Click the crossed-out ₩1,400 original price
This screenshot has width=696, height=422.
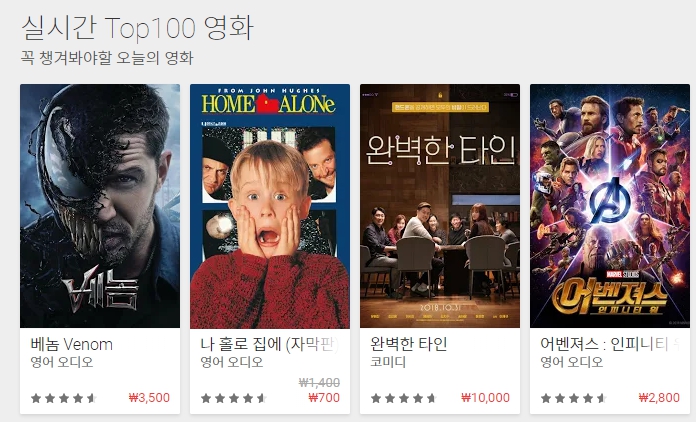(x=320, y=382)
